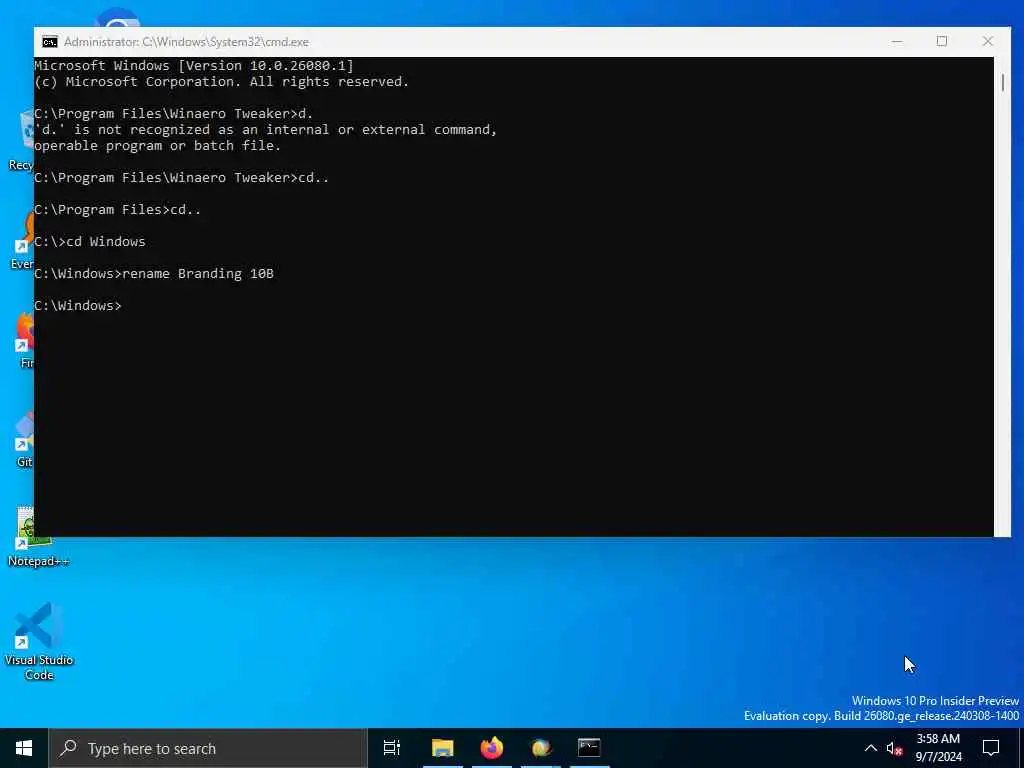1024x768 pixels.
Task: Click the last 'C:\Windows>' prompt line
Action: tap(78, 306)
